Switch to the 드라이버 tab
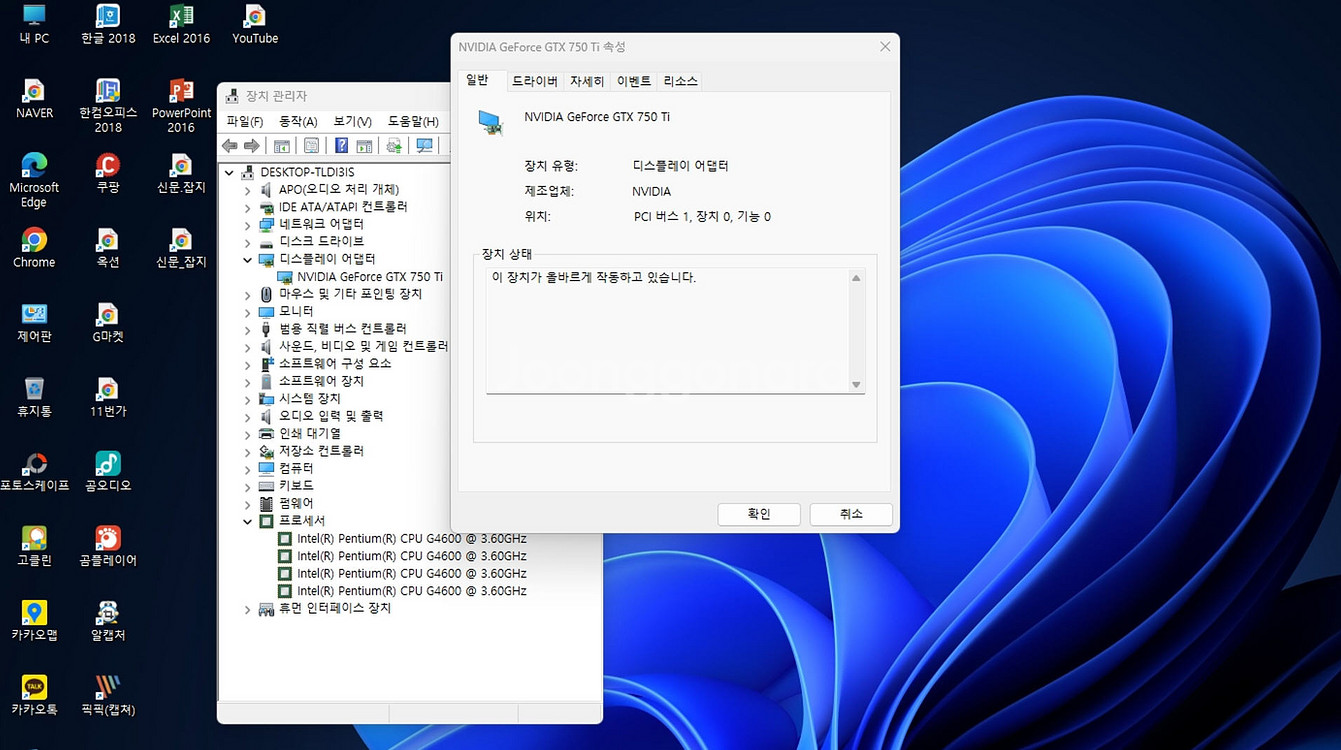This screenshot has width=1341, height=750. click(x=534, y=81)
